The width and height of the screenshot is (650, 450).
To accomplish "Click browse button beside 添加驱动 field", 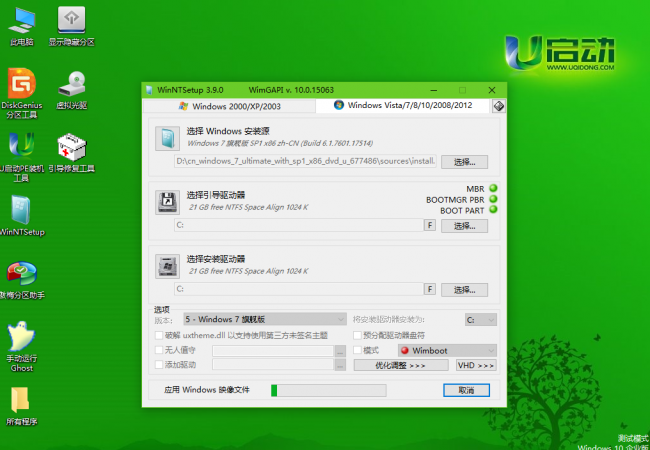I will point(340,365).
